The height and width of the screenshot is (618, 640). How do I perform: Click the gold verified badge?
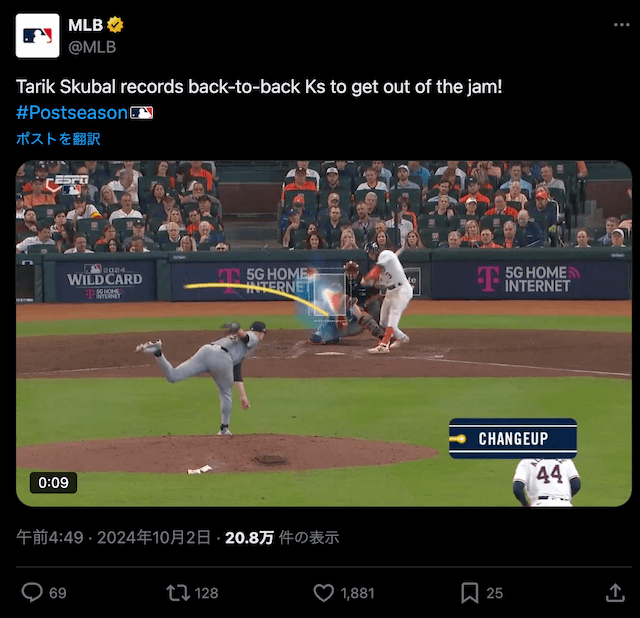115,25
